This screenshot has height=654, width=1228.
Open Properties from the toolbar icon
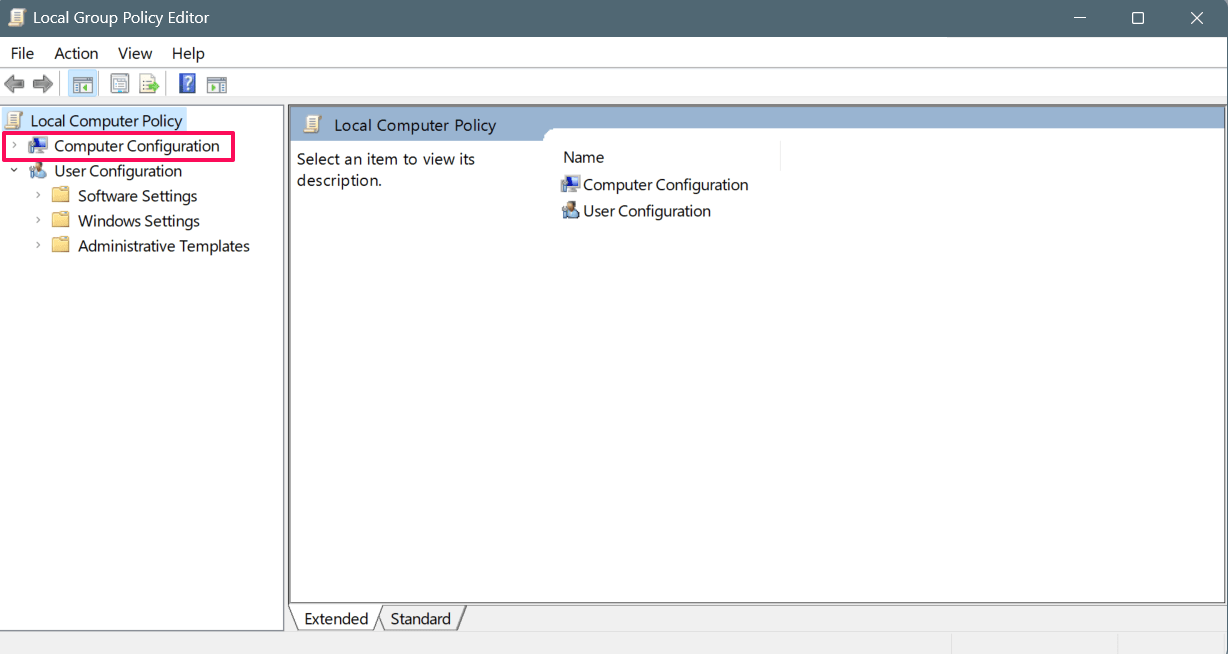[120, 84]
